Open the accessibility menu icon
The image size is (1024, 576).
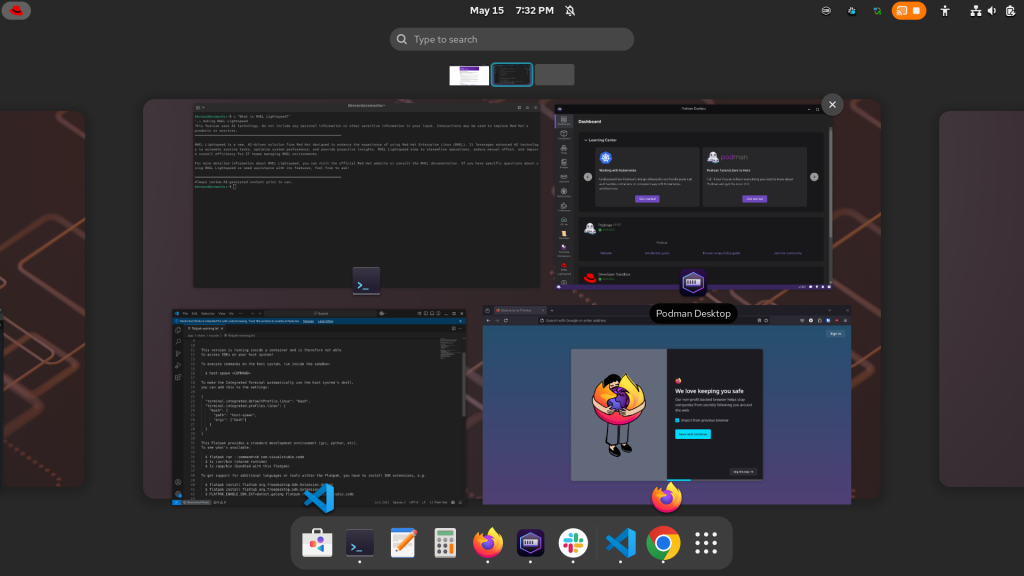pos(945,10)
